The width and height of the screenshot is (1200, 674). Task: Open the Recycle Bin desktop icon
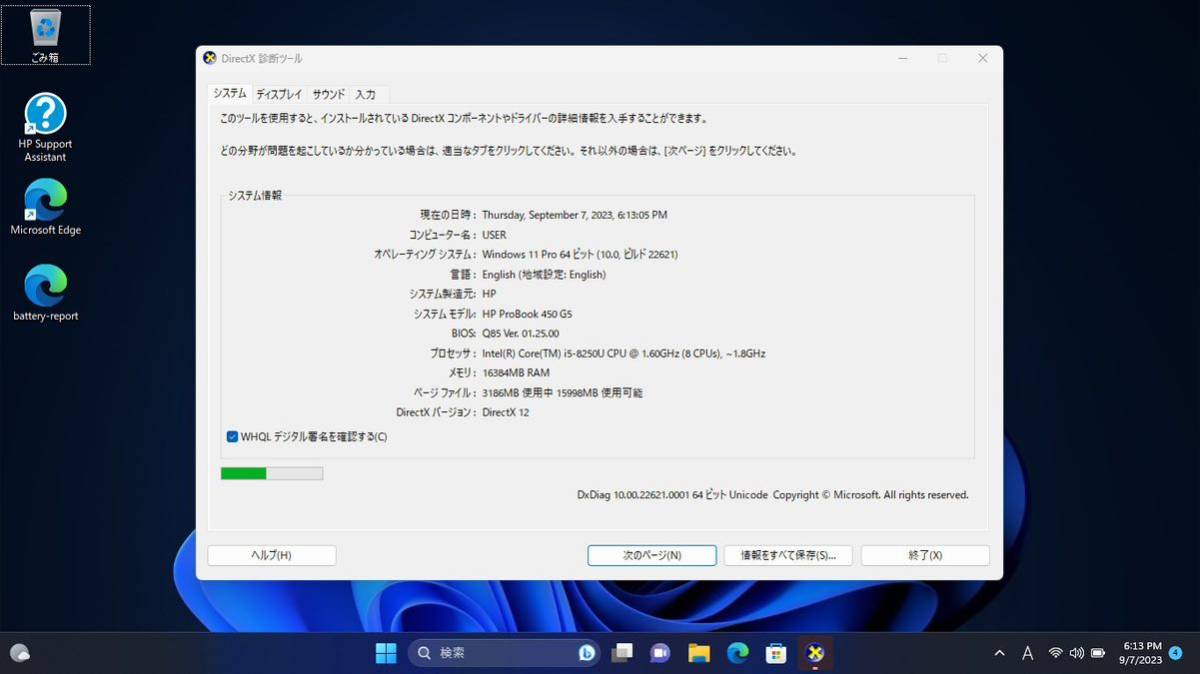[x=45, y=35]
